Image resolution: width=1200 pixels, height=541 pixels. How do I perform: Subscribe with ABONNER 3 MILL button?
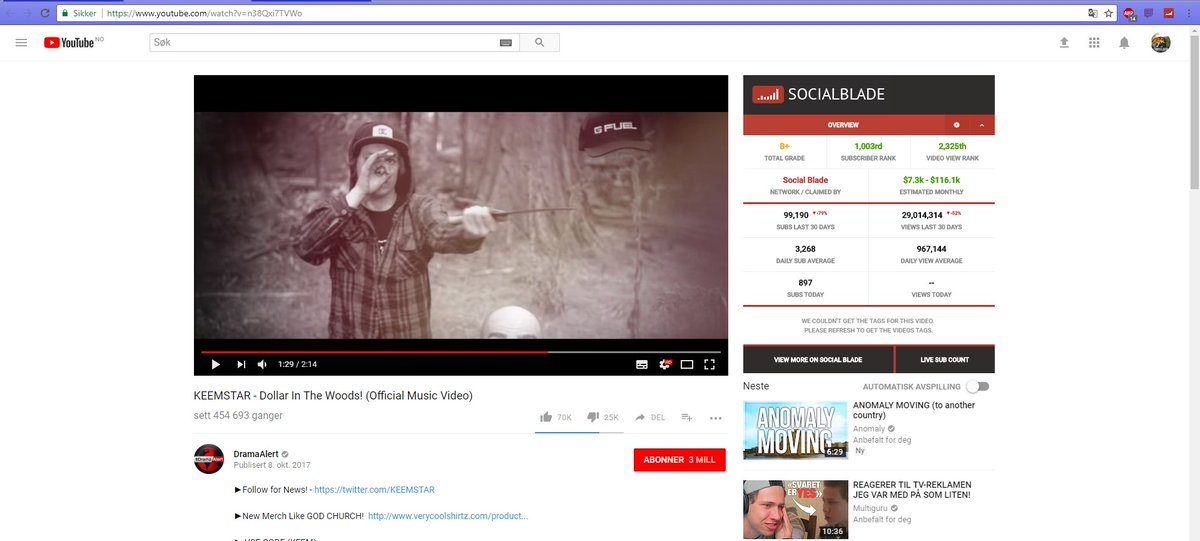pyautogui.click(x=680, y=460)
